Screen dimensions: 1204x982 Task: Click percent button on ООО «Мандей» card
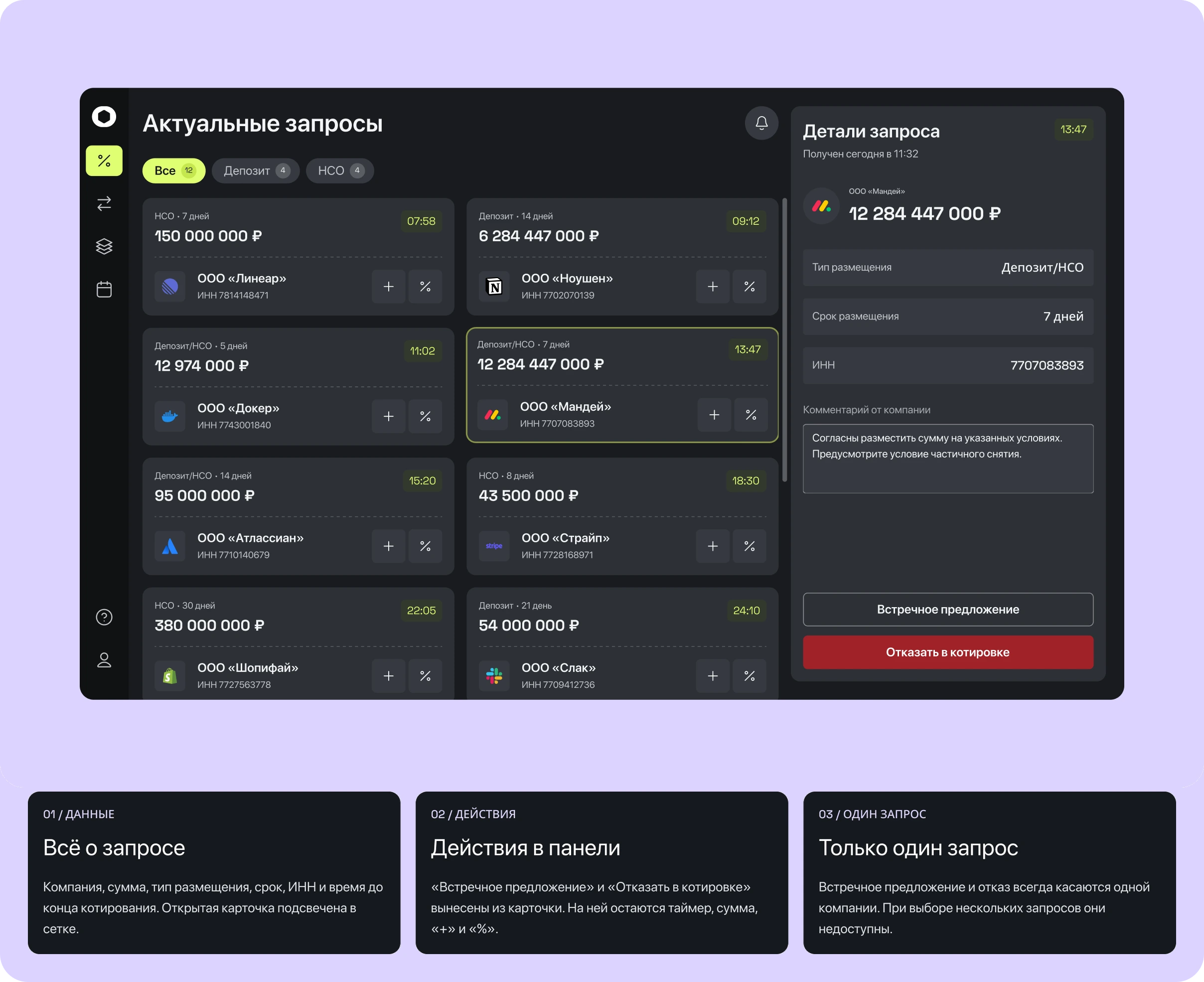(x=751, y=415)
